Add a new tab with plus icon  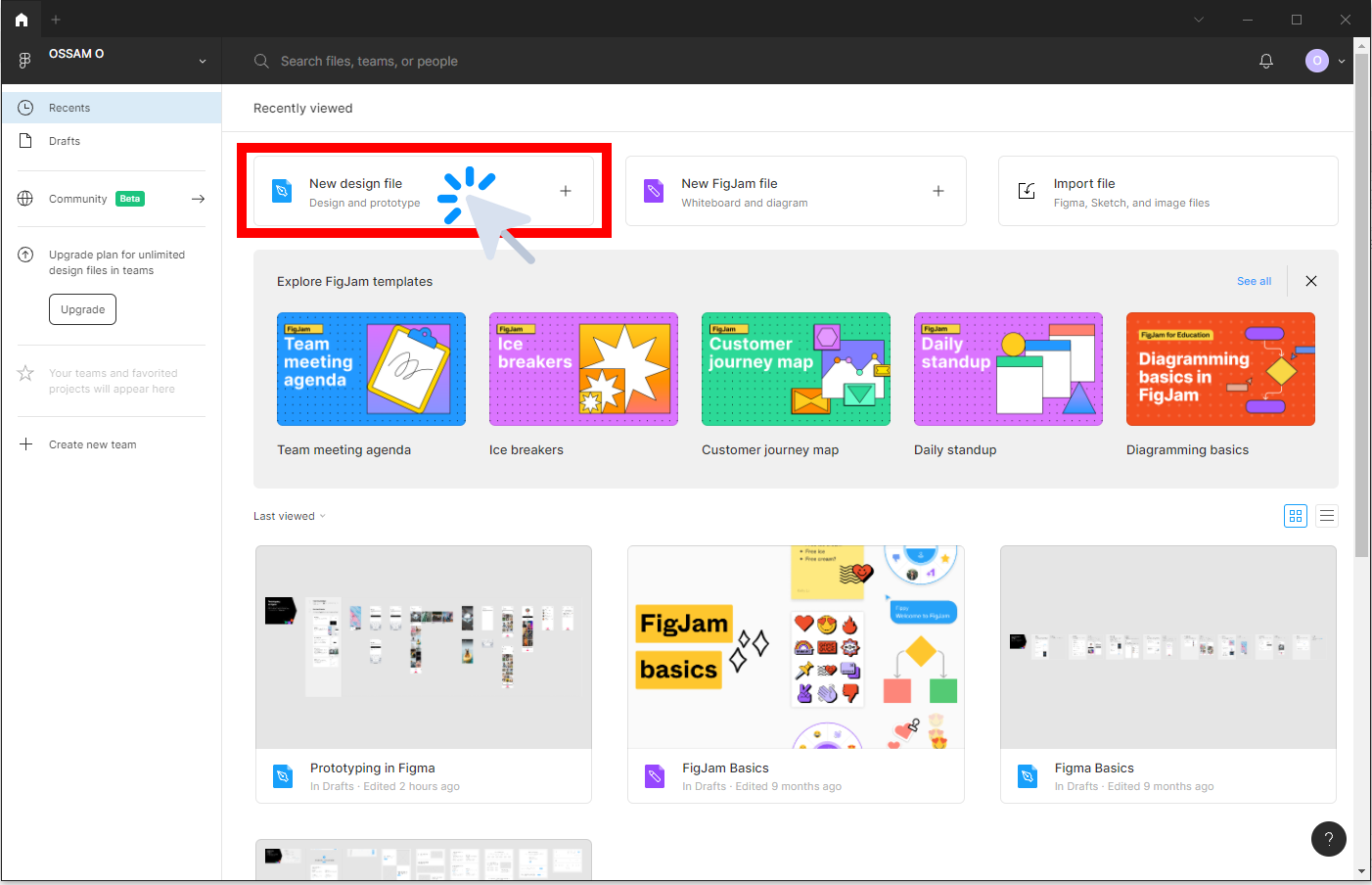coord(56,20)
